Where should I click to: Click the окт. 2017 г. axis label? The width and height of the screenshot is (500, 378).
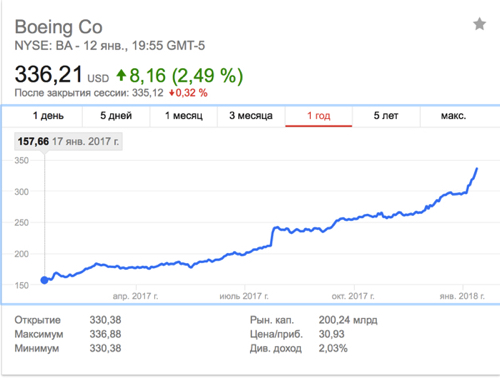point(353,296)
